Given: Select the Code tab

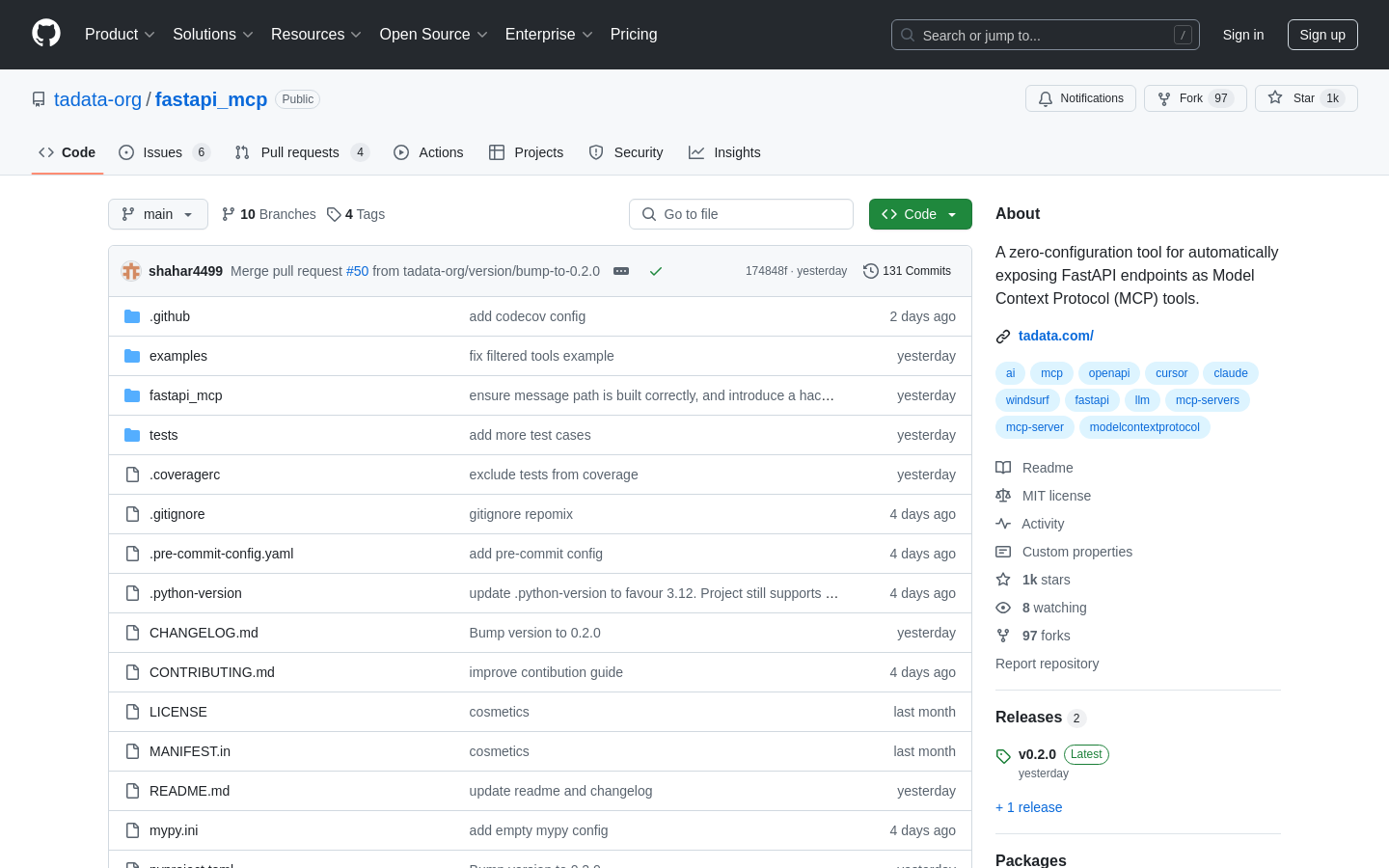Looking at the screenshot, I should click(x=68, y=152).
